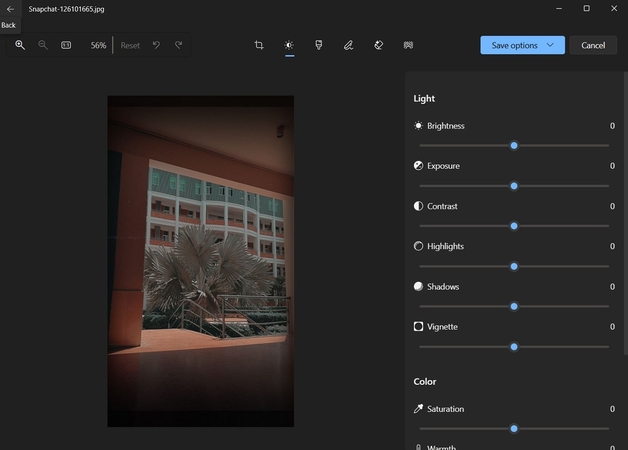628x450 pixels.
Task: Click the Brightness value 0
Action: [612, 126]
